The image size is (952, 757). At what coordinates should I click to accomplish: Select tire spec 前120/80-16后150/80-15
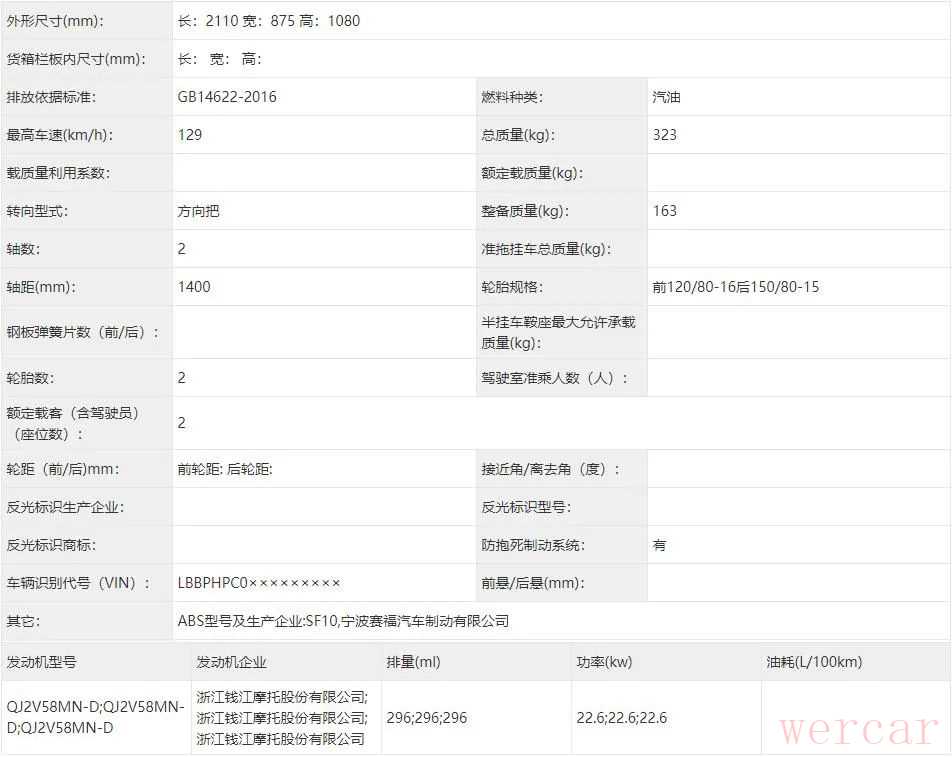[735, 287]
